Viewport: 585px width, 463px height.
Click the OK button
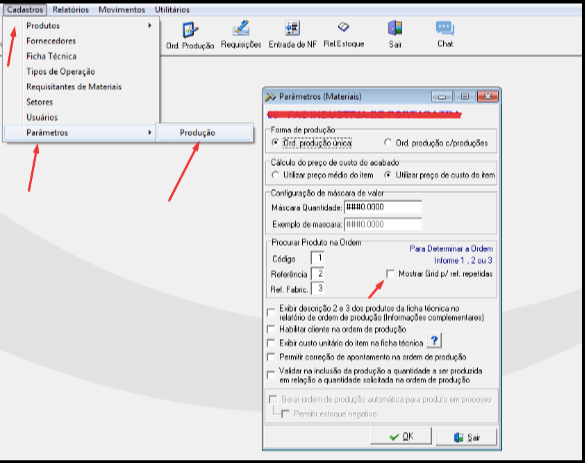click(x=401, y=437)
